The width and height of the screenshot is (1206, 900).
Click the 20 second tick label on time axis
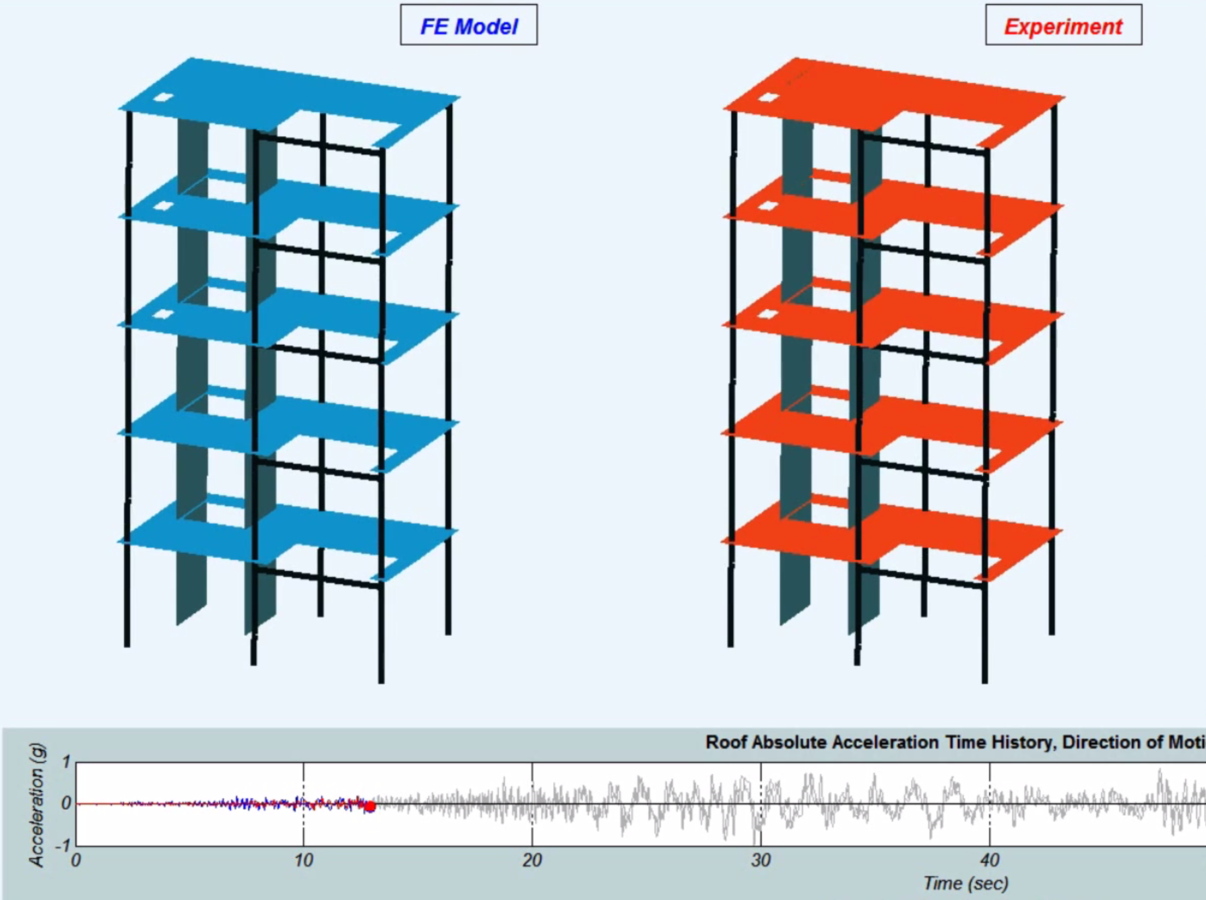[x=532, y=860]
